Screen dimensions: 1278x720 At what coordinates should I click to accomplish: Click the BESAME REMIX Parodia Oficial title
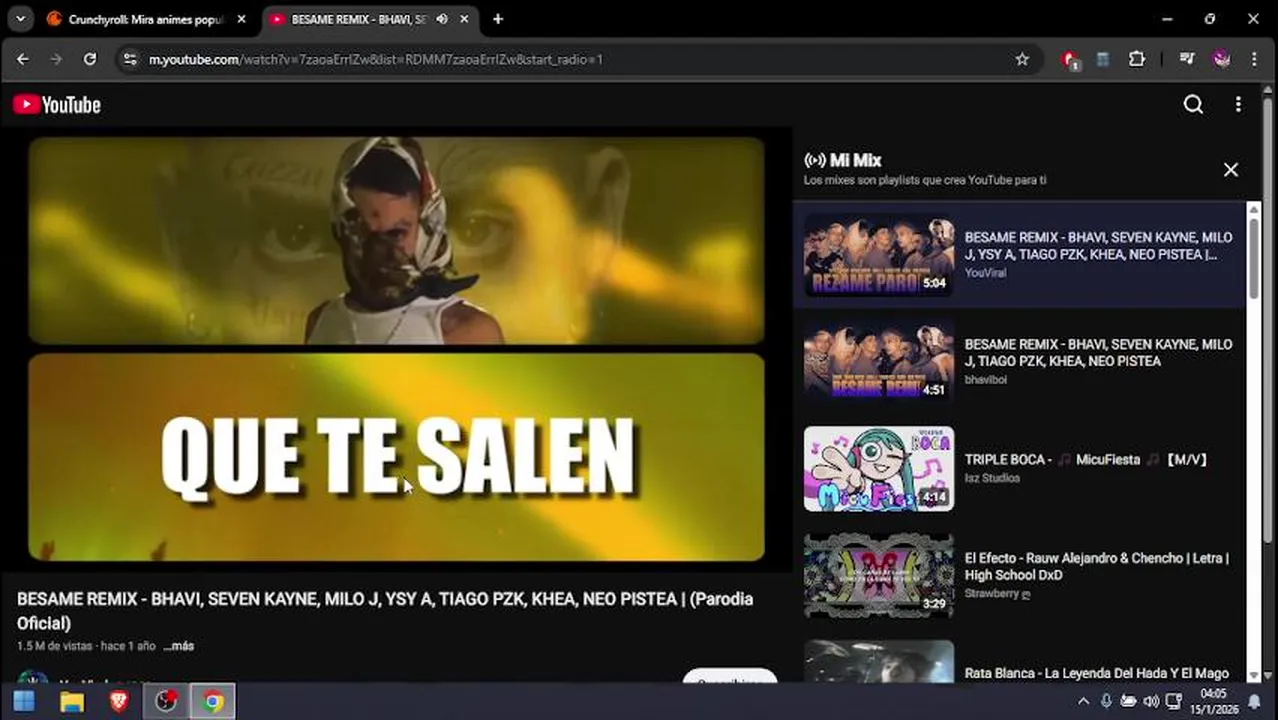pyautogui.click(x=385, y=611)
